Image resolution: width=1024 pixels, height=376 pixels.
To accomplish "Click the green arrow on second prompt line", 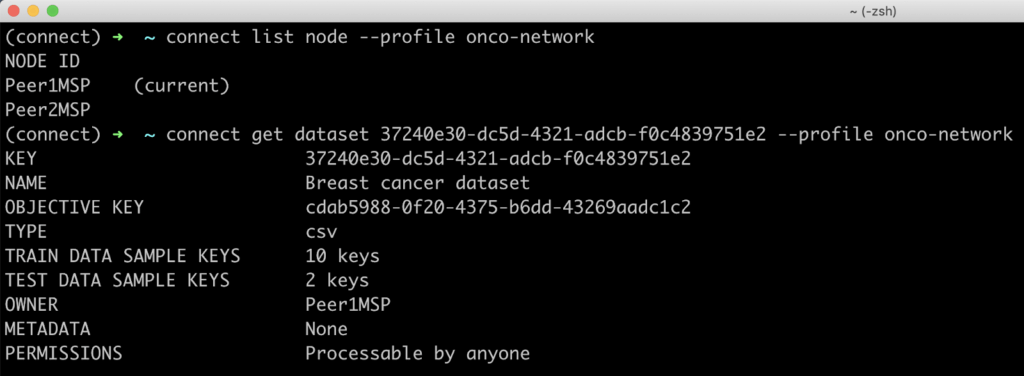I will tap(118, 134).
